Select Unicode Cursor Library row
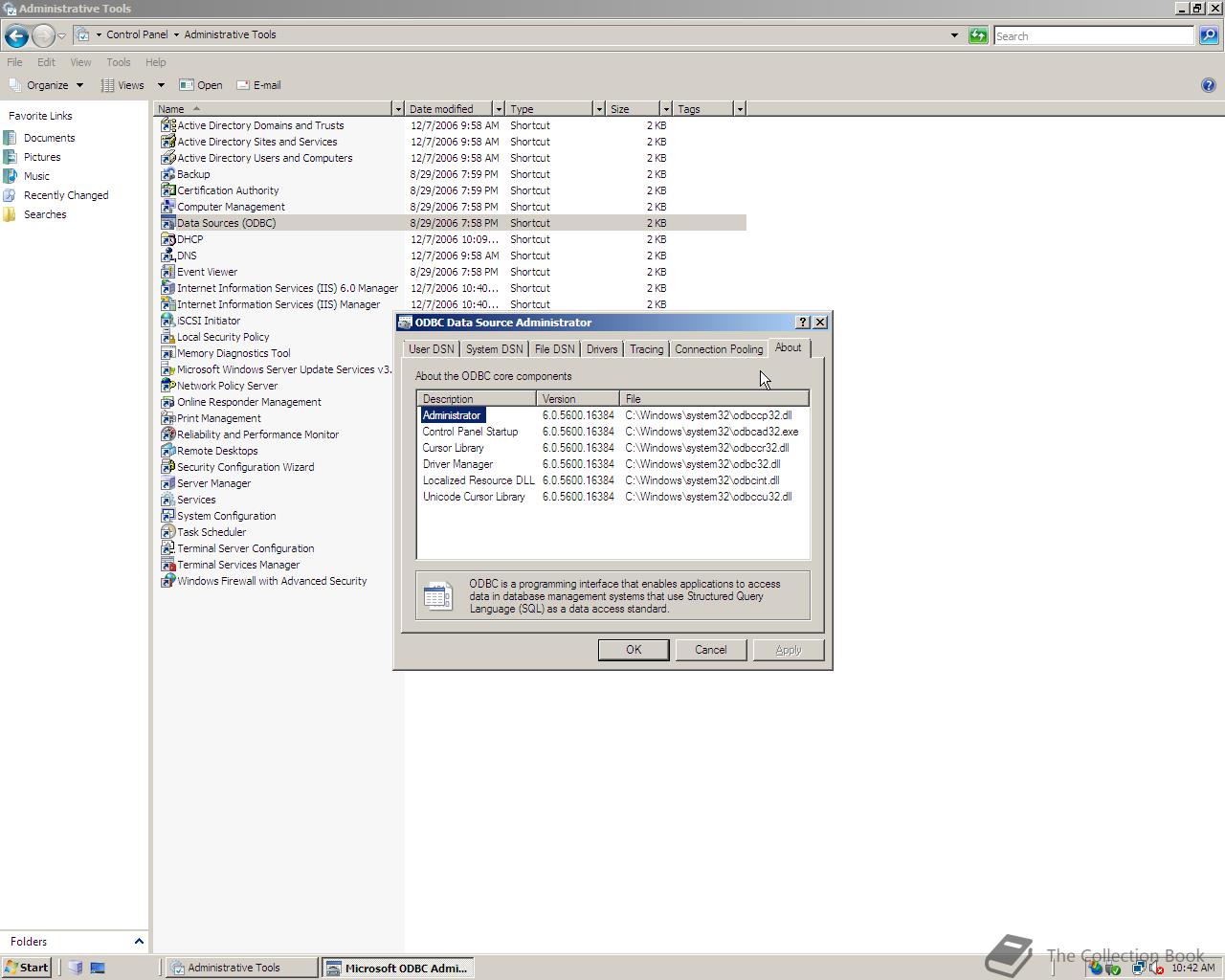This screenshot has width=1225, height=980. click(612, 497)
